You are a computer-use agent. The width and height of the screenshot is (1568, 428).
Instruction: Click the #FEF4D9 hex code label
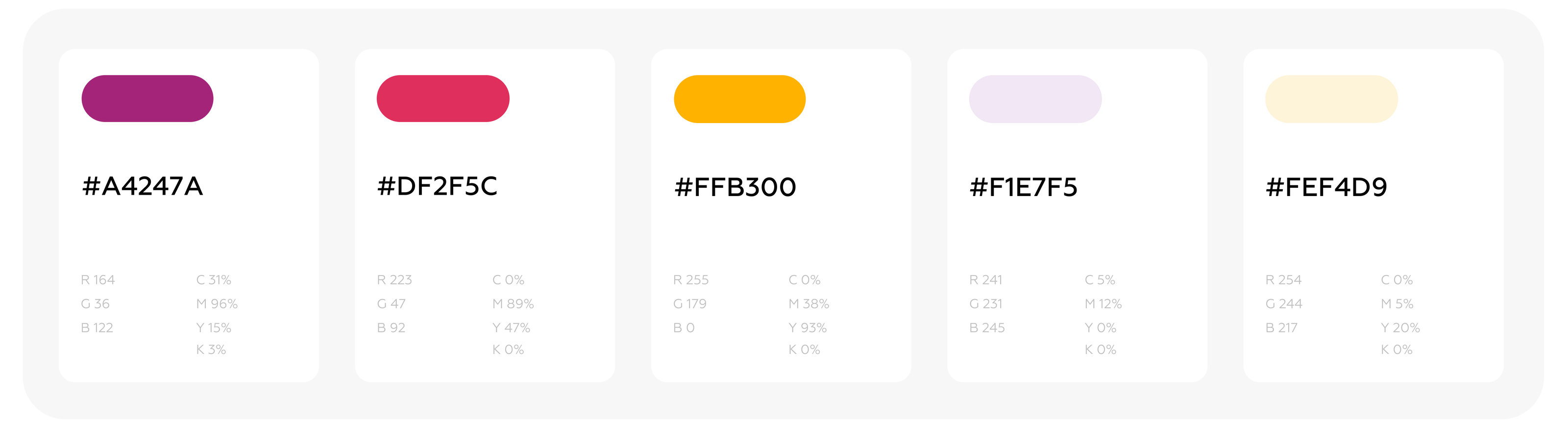1326,187
